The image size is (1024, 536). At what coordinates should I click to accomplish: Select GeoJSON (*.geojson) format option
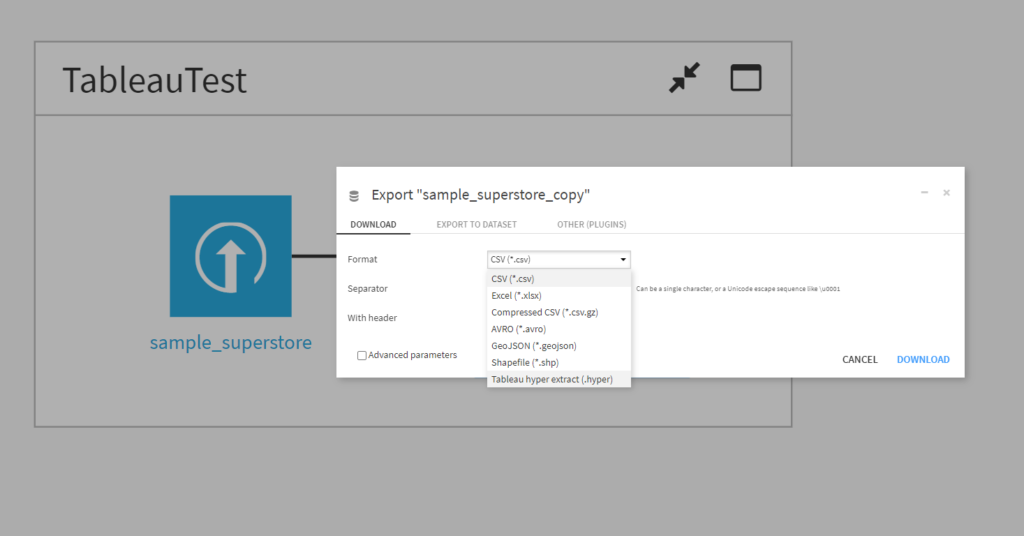[558, 346]
